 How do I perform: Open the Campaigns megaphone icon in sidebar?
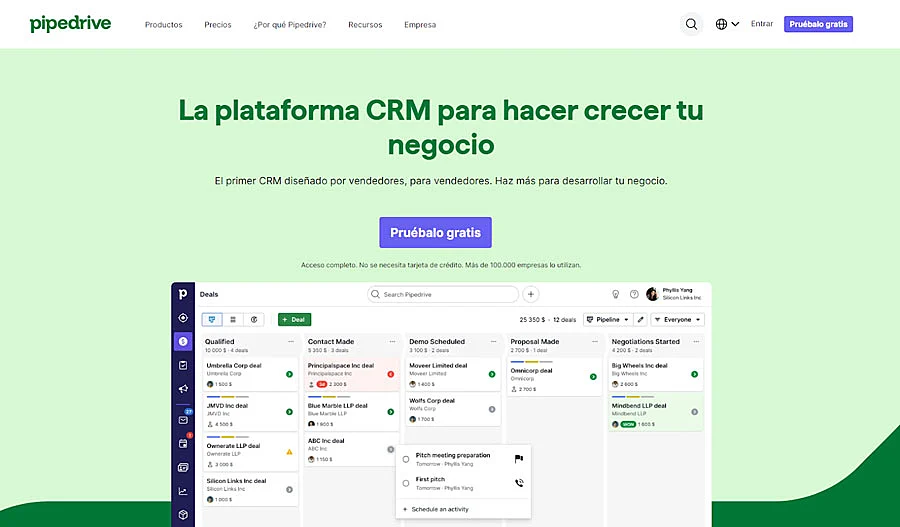click(183, 389)
